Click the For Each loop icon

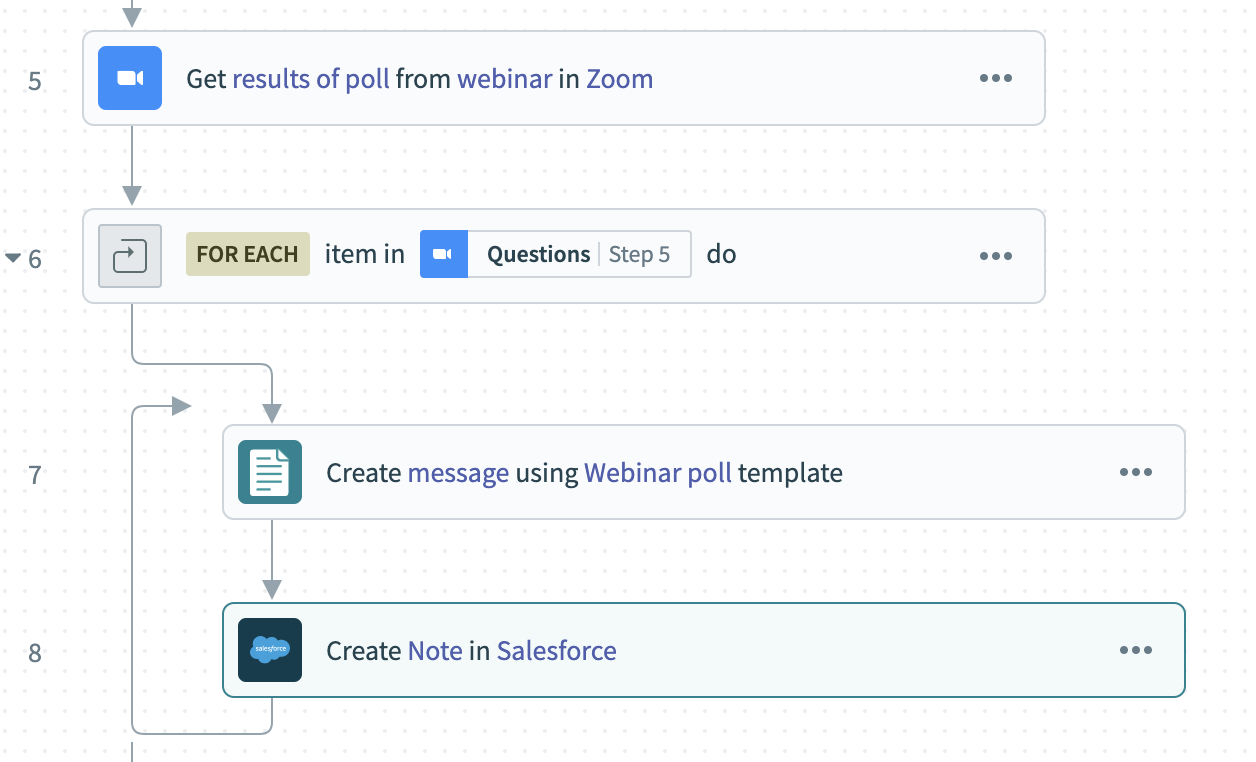tap(130, 256)
